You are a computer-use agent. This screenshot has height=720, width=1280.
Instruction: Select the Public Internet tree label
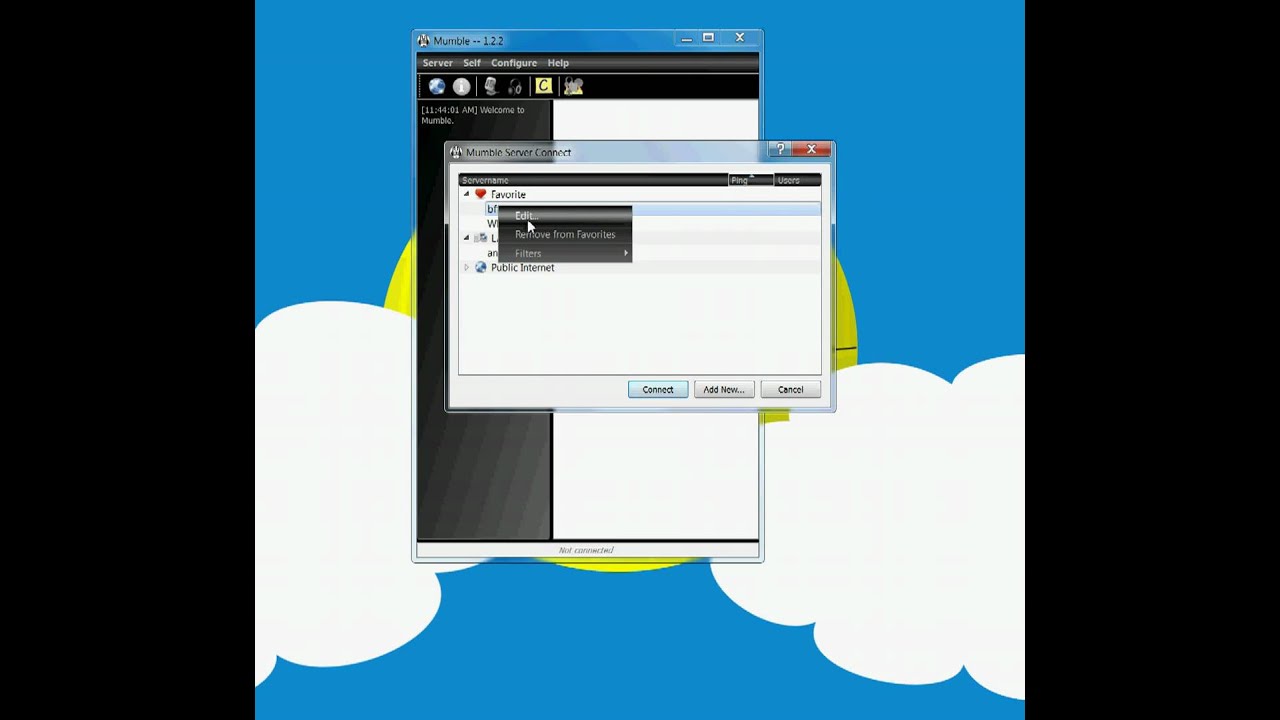coord(522,267)
